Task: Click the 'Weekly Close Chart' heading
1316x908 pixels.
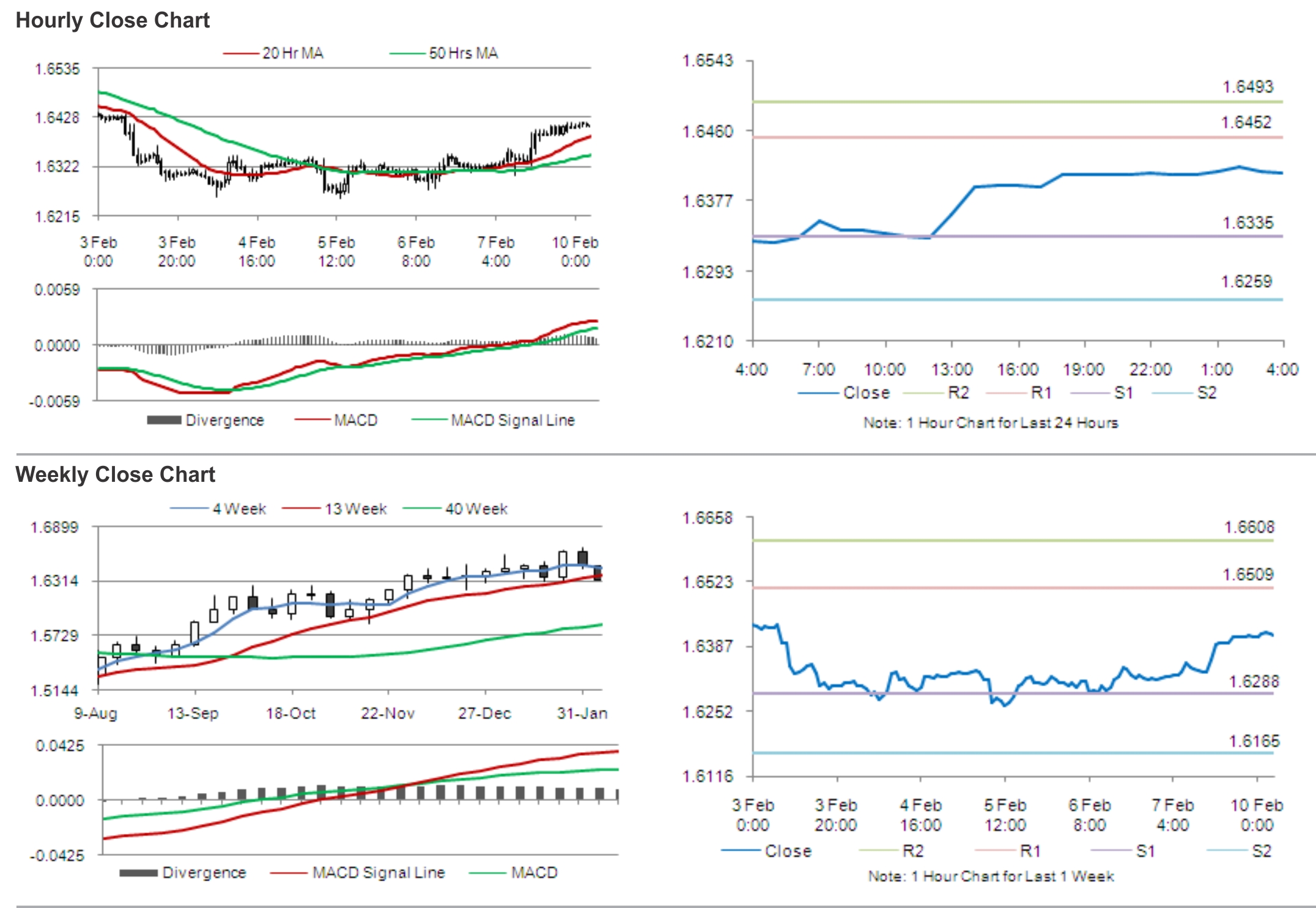Action: tap(116, 474)
